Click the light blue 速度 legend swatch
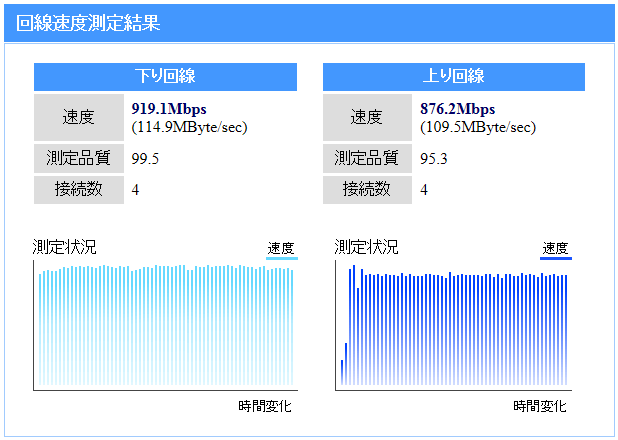 [x=282, y=258]
